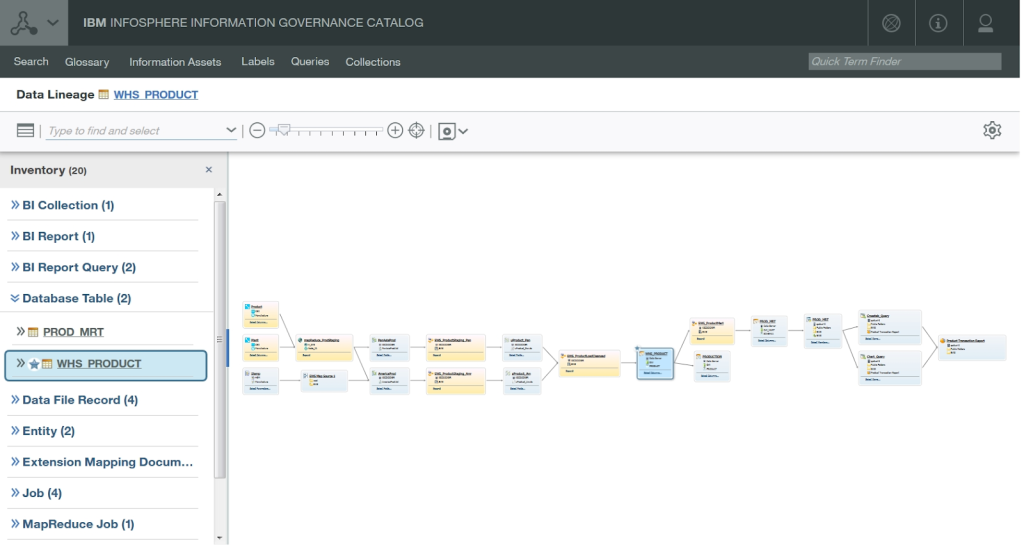Select the Crosstab_Query node in the graph
The height and width of the screenshot is (547, 1024).
[889, 328]
